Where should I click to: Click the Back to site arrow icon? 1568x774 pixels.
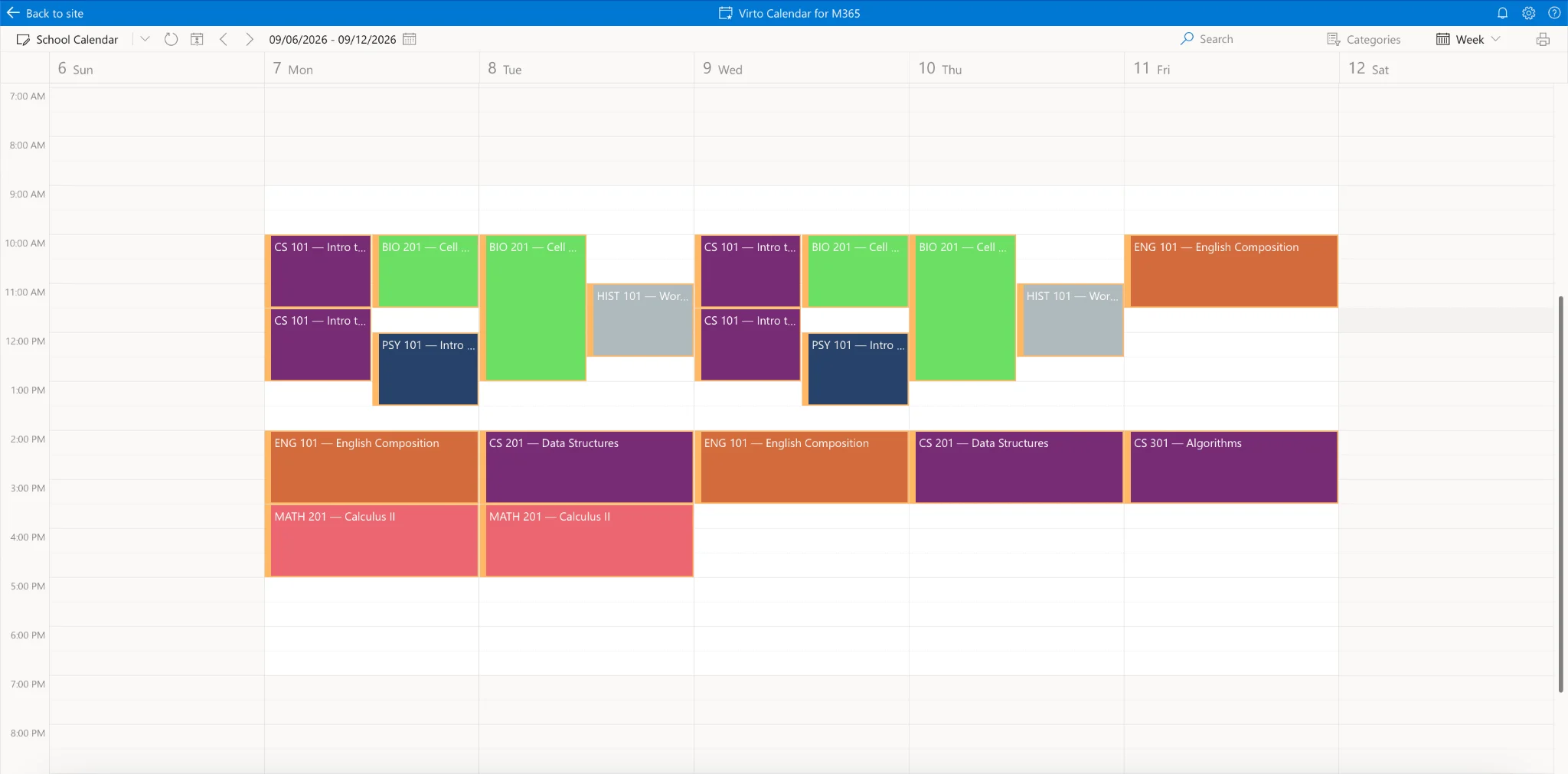pos(13,13)
